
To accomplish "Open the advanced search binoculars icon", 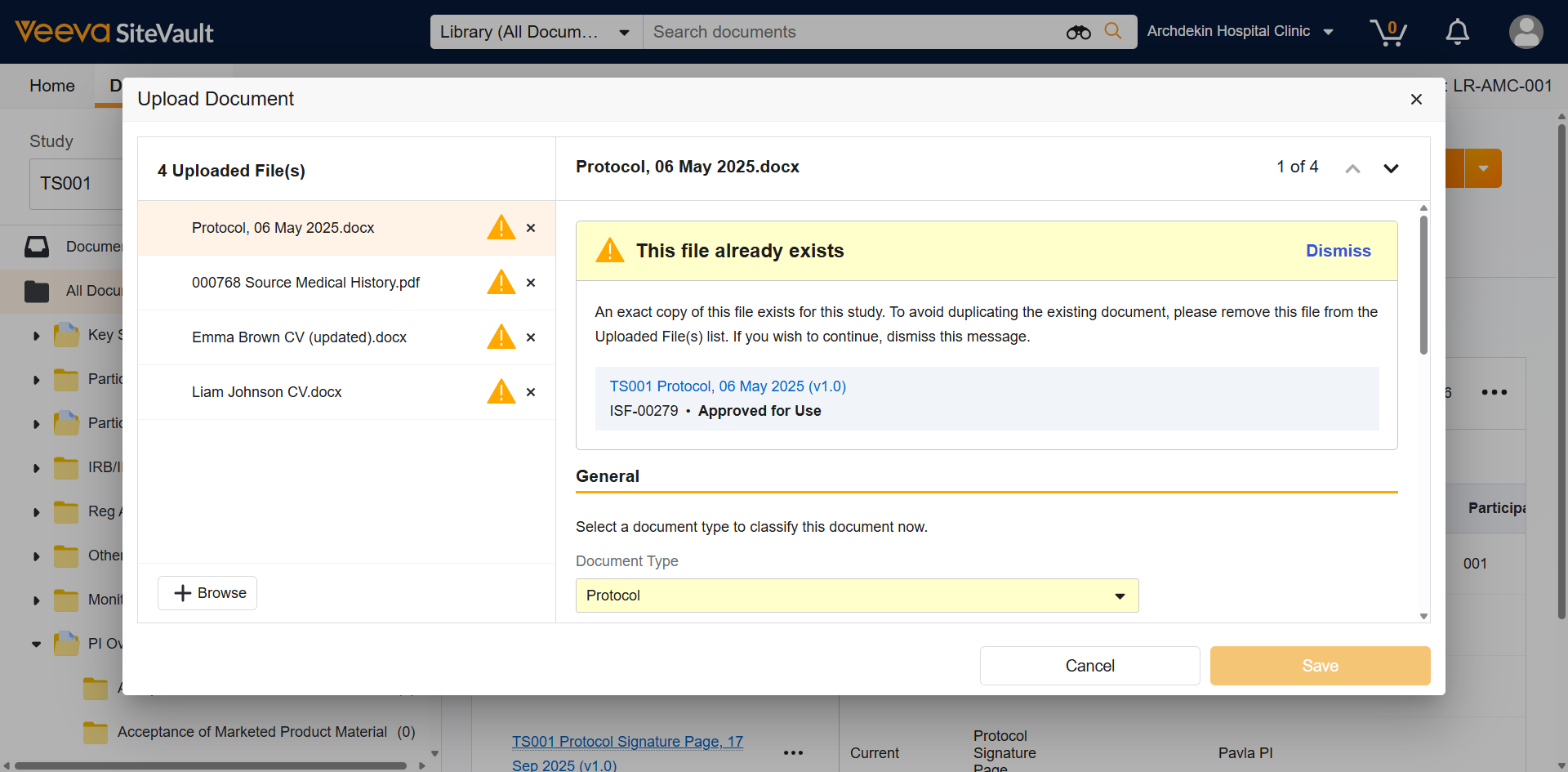I will (x=1078, y=32).
